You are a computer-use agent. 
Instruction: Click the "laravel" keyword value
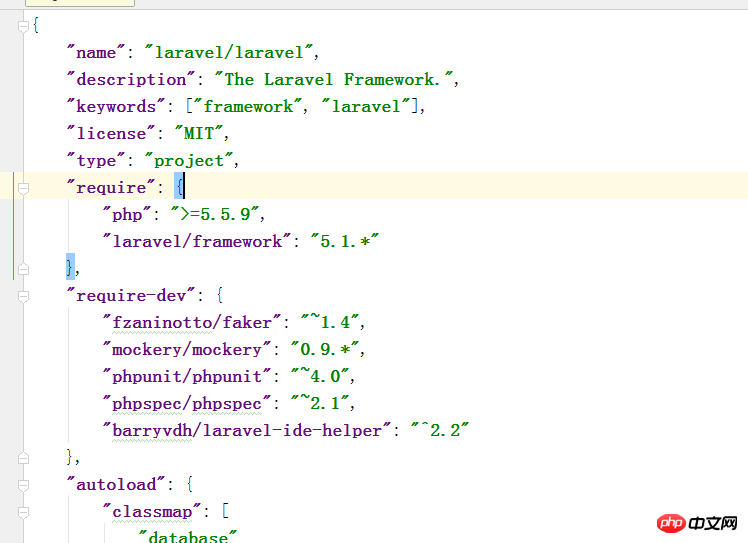coord(366,106)
